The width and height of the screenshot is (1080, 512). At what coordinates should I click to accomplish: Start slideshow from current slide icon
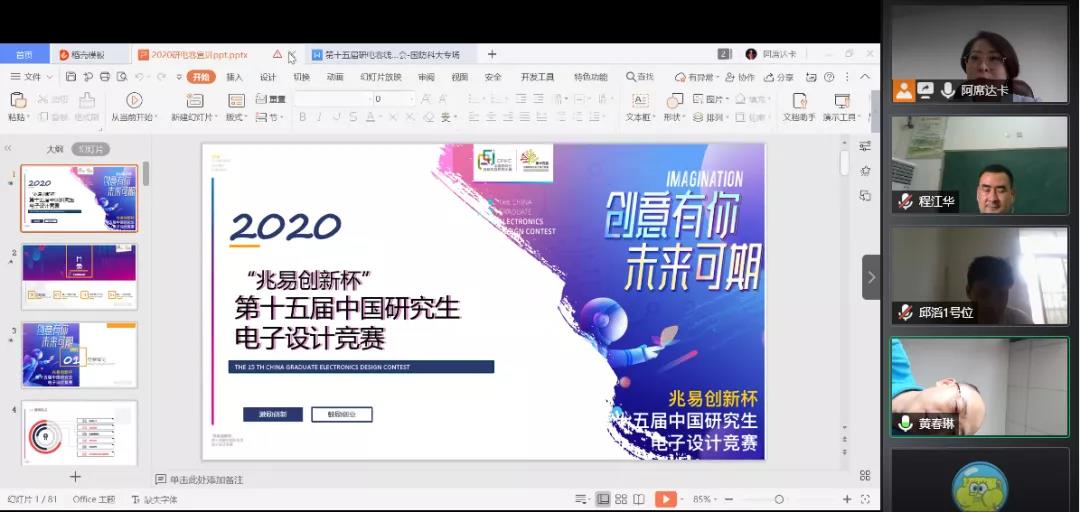(134, 101)
